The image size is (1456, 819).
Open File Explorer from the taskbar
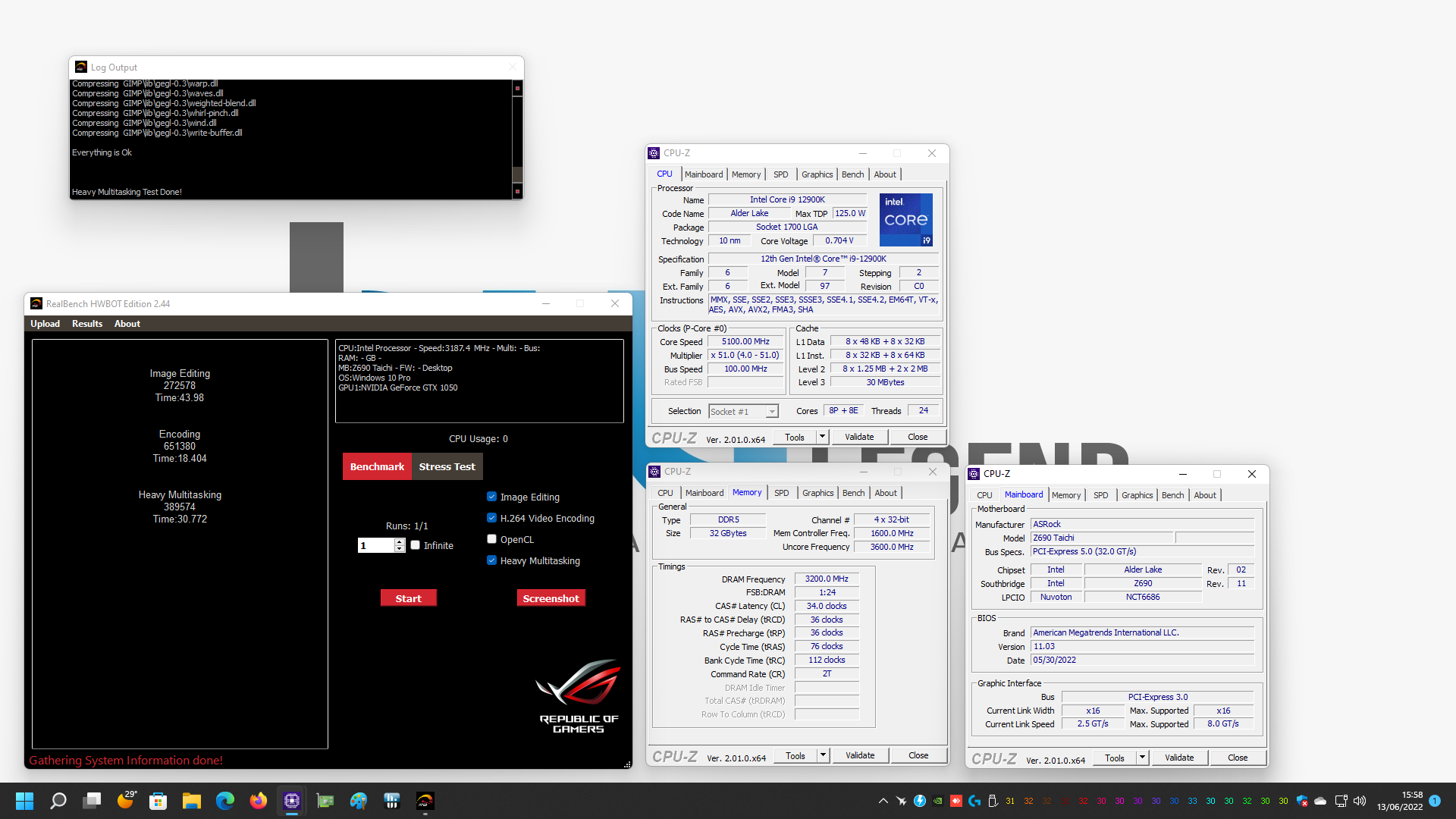[x=191, y=801]
